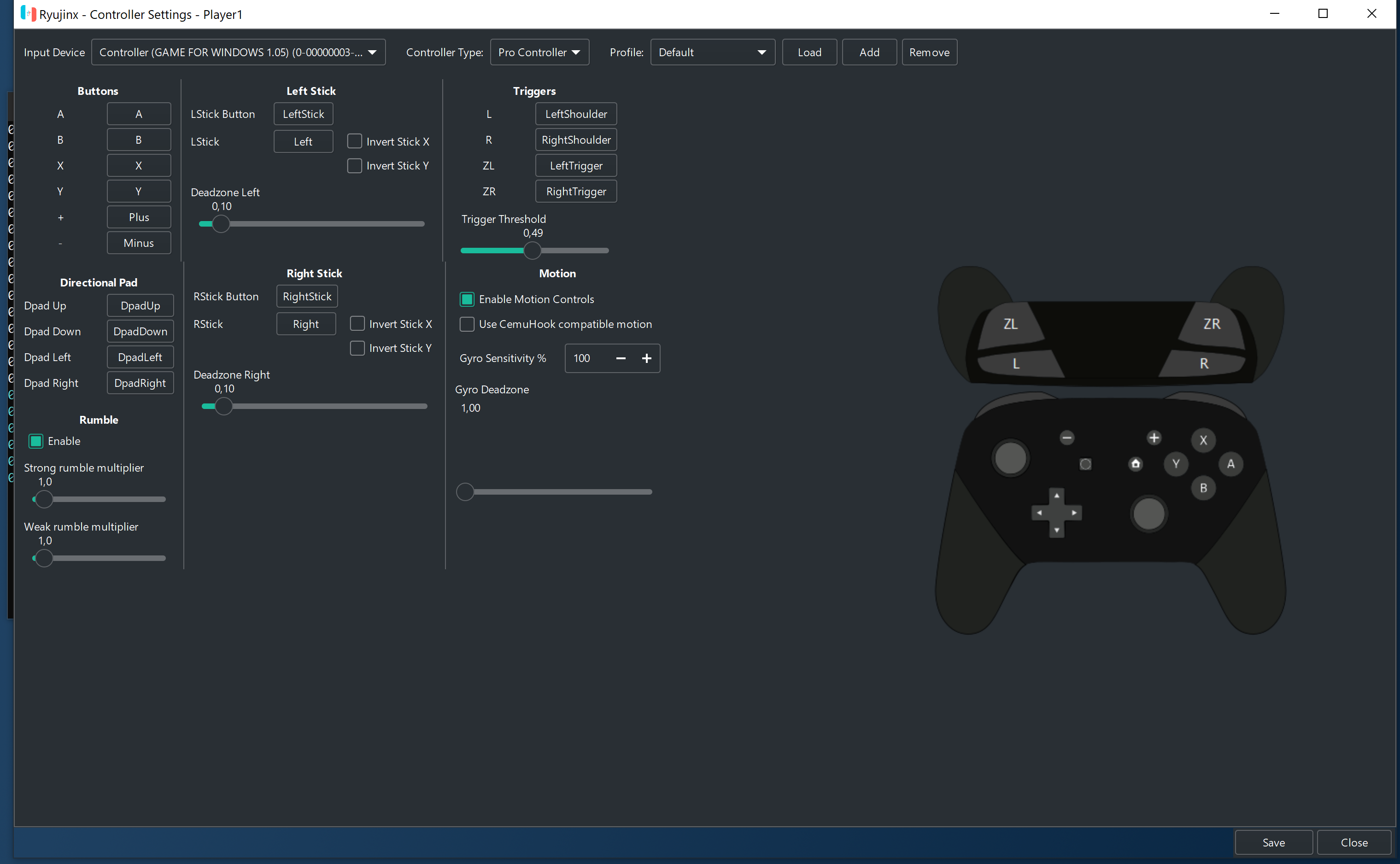Image resolution: width=1400 pixels, height=864 pixels.
Task: Toggle Right Stick Invert Stick X checkbox
Action: point(357,323)
